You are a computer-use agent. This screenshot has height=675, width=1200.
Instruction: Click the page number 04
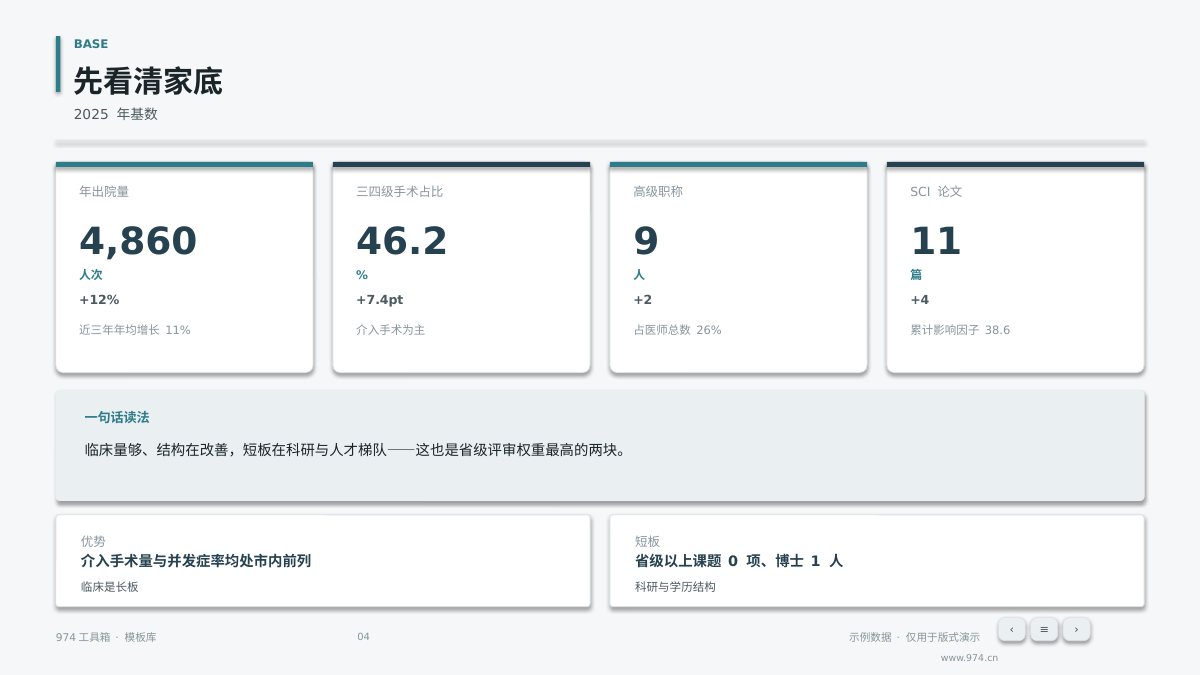[x=363, y=637]
